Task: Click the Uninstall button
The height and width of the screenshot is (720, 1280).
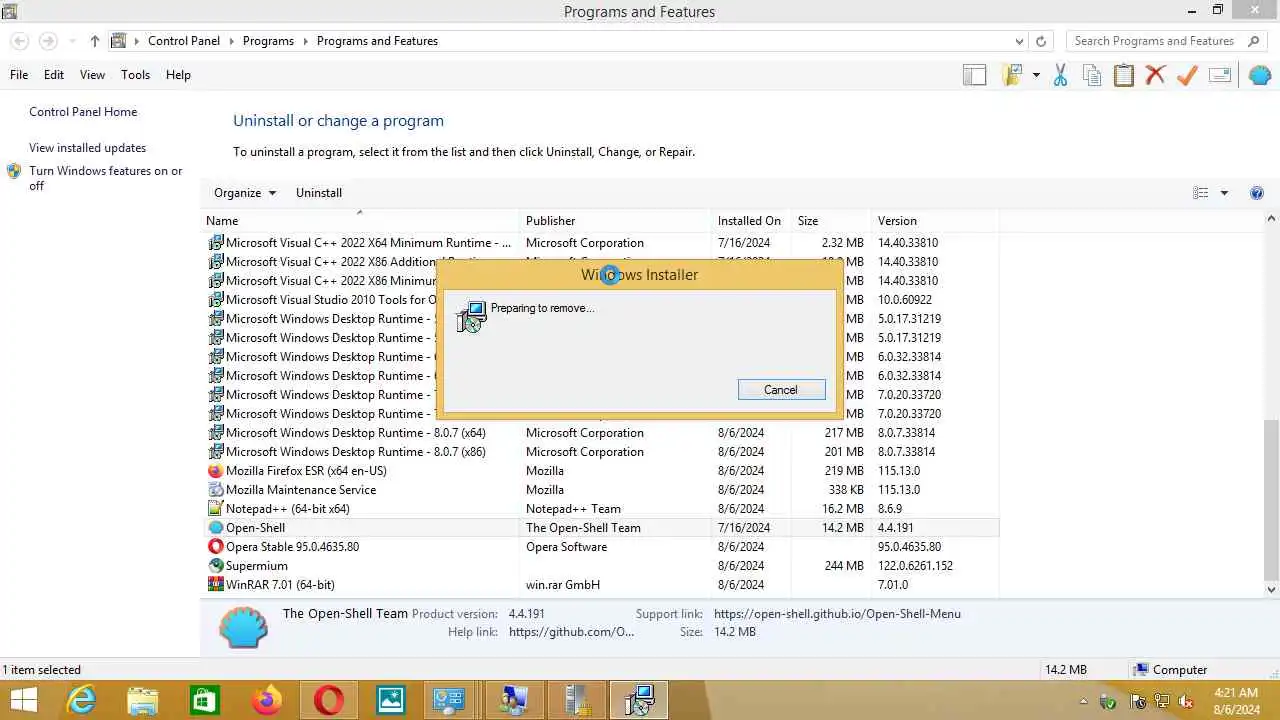Action: [x=319, y=193]
